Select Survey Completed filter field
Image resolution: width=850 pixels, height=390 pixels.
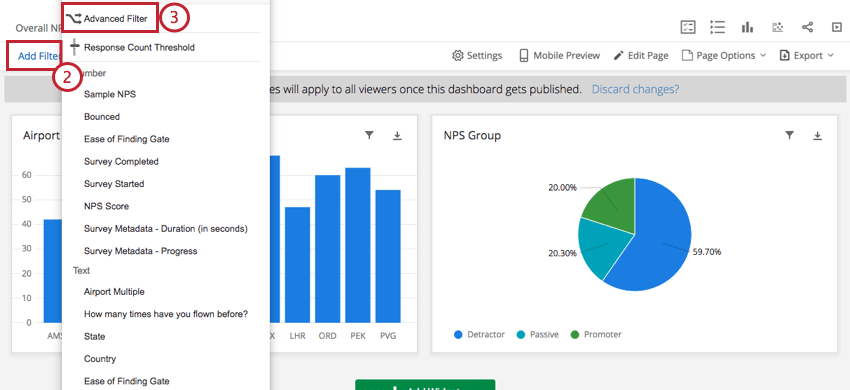click(x=121, y=161)
